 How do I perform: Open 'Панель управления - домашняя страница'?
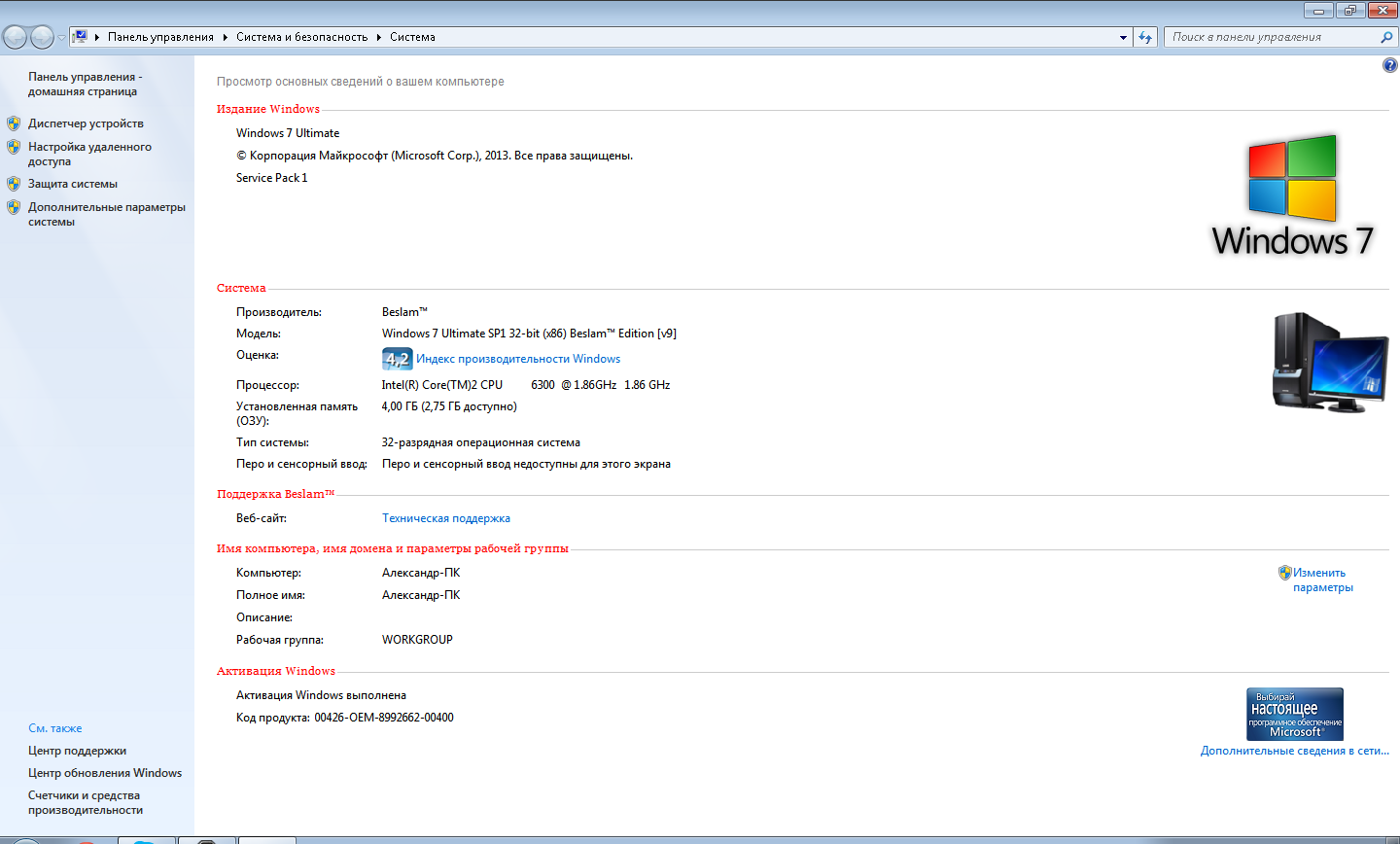(x=85, y=84)
